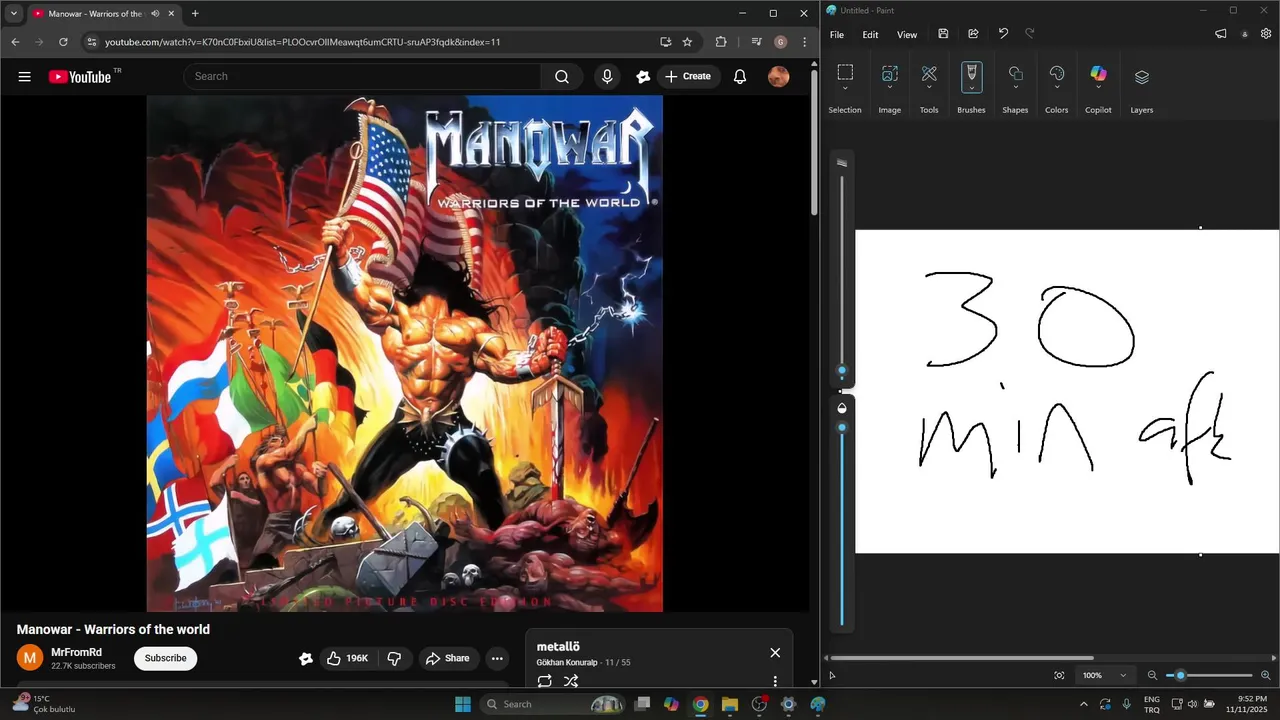
Task: Open Chrome three-dot browser menu
Action: (805, 42)
